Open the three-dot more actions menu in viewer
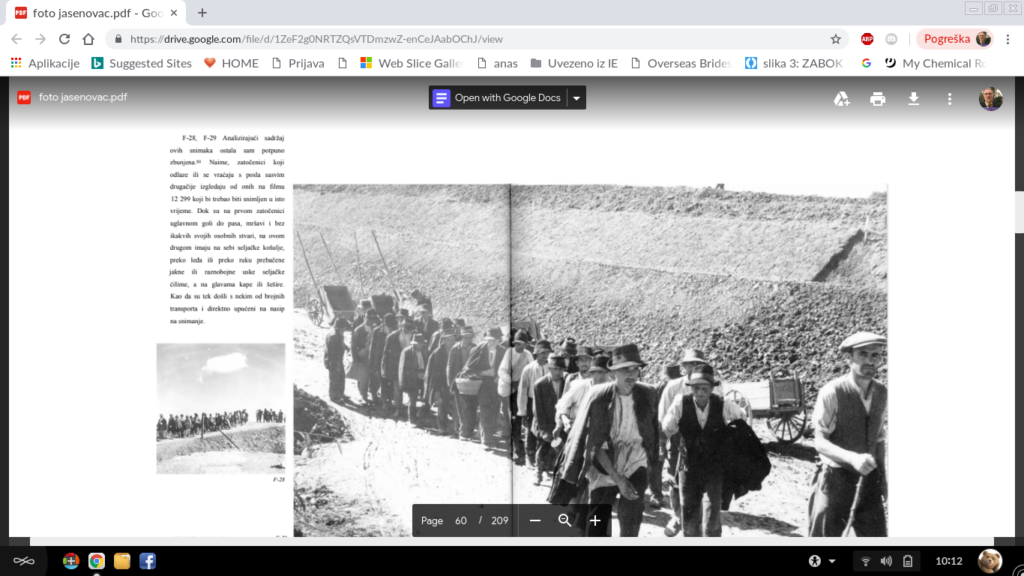 pyautogui.click(x=950, y=98)
